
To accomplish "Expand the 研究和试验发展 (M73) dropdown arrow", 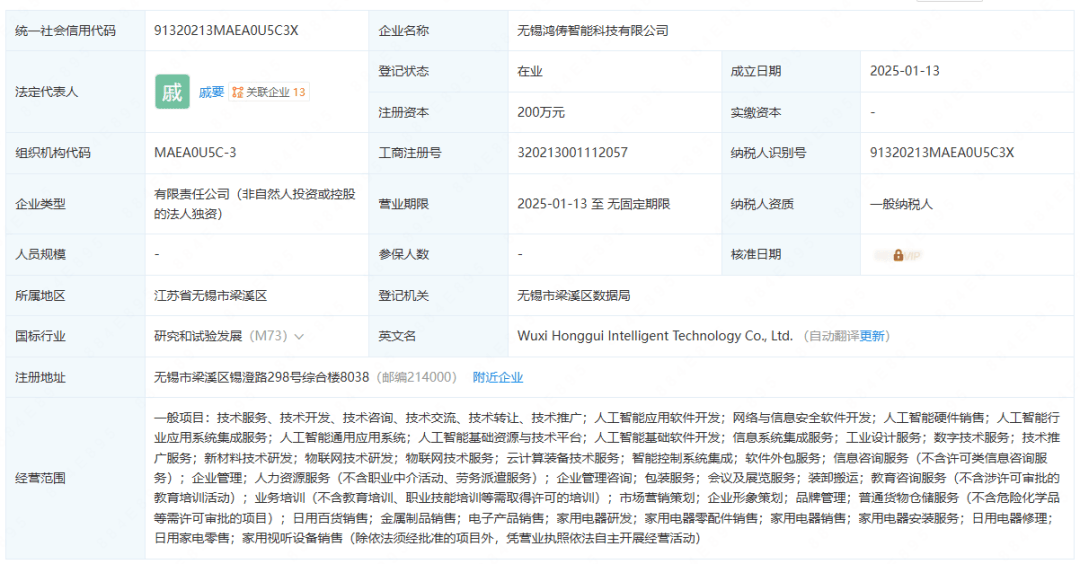I will (x=299, y=337).
